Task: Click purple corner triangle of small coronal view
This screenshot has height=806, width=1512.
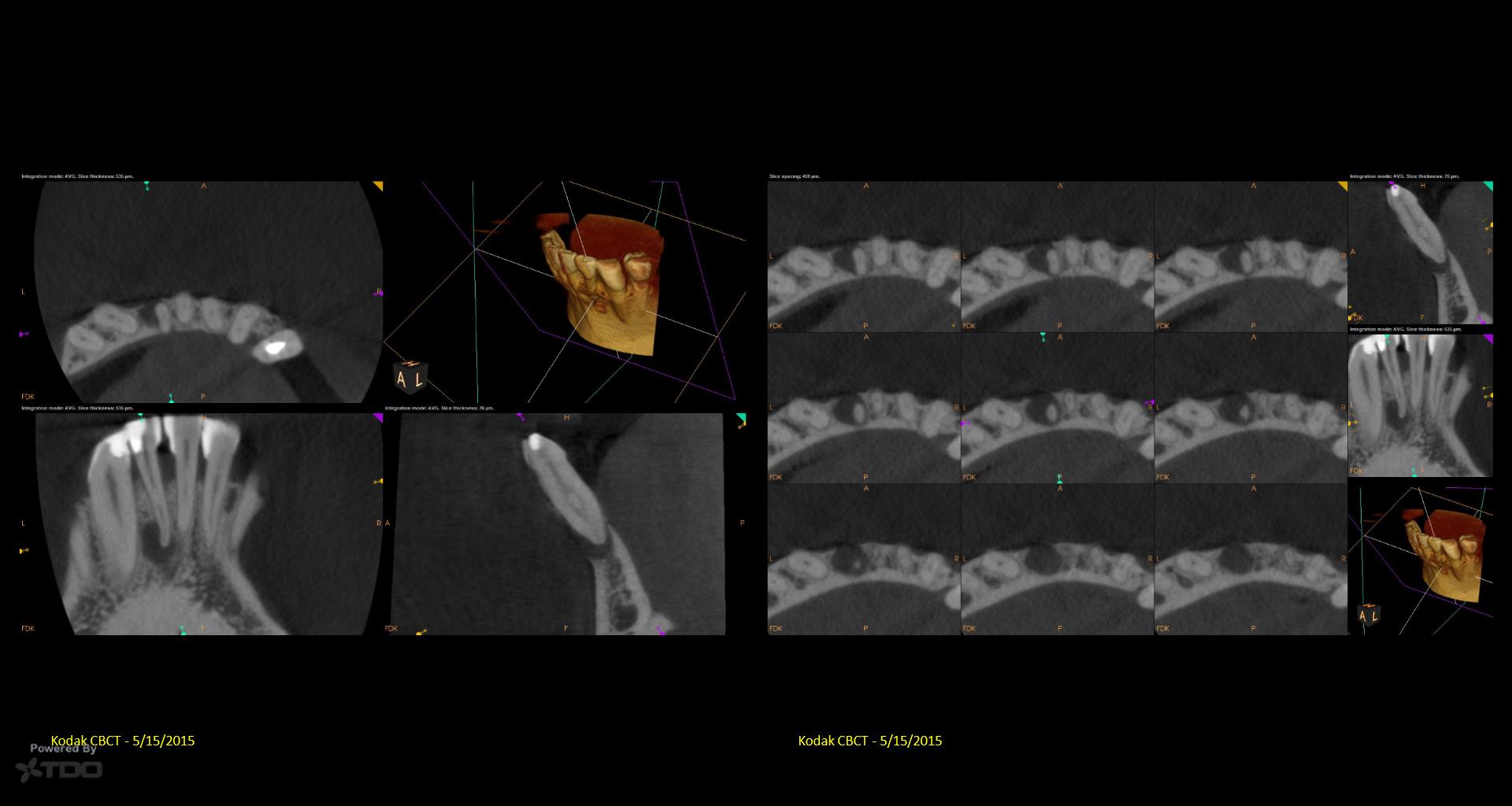Action: [x=1488, y=339]
